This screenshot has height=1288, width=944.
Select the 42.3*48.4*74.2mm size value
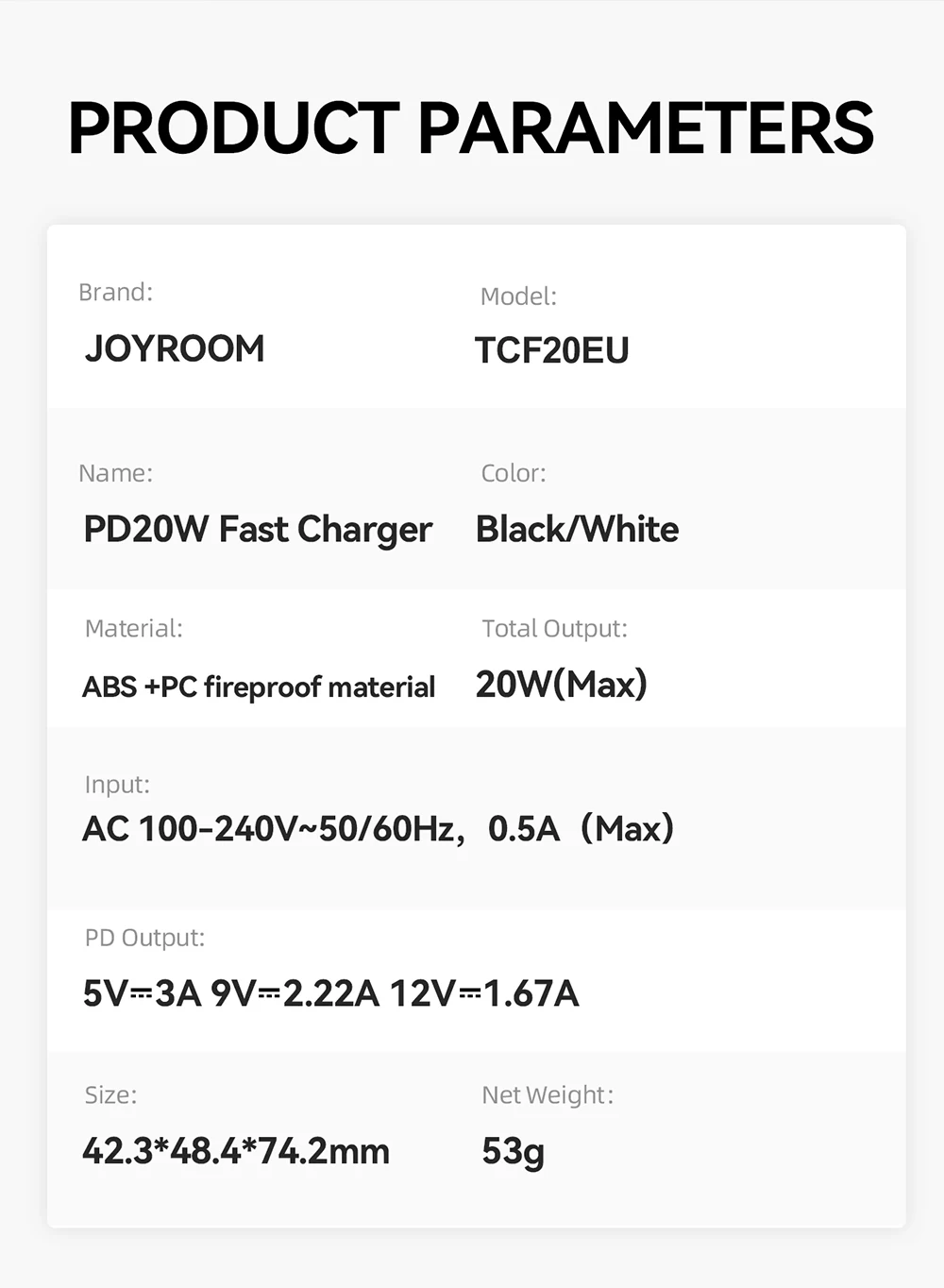point(236,1151)
